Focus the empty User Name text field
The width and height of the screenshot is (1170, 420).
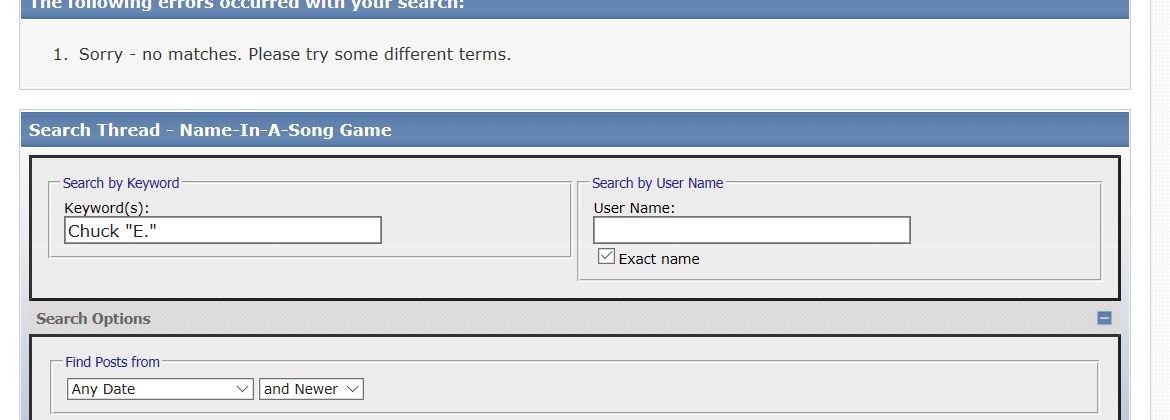pos(751,231)
